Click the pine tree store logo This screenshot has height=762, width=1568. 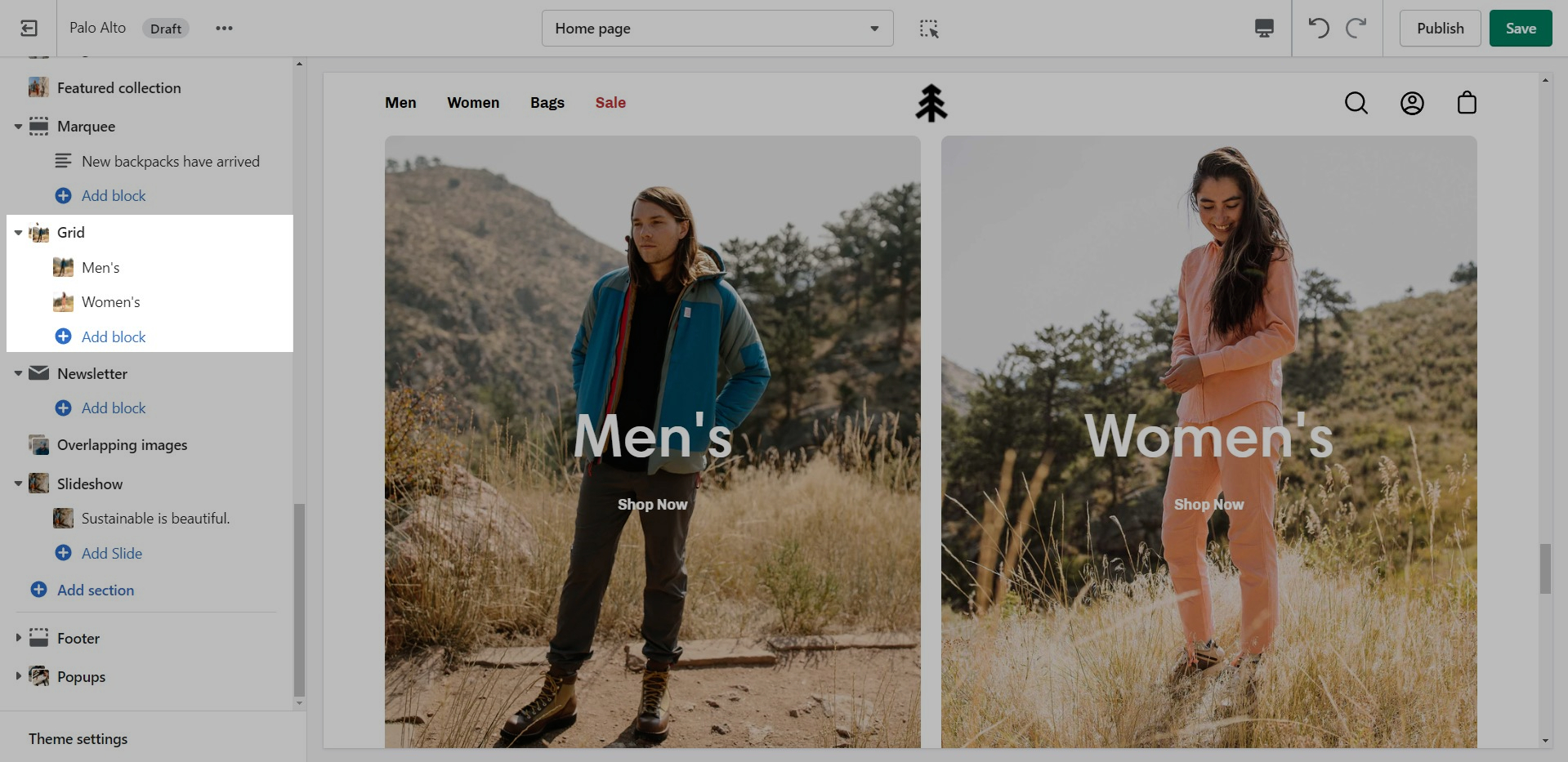pos(931,103)
